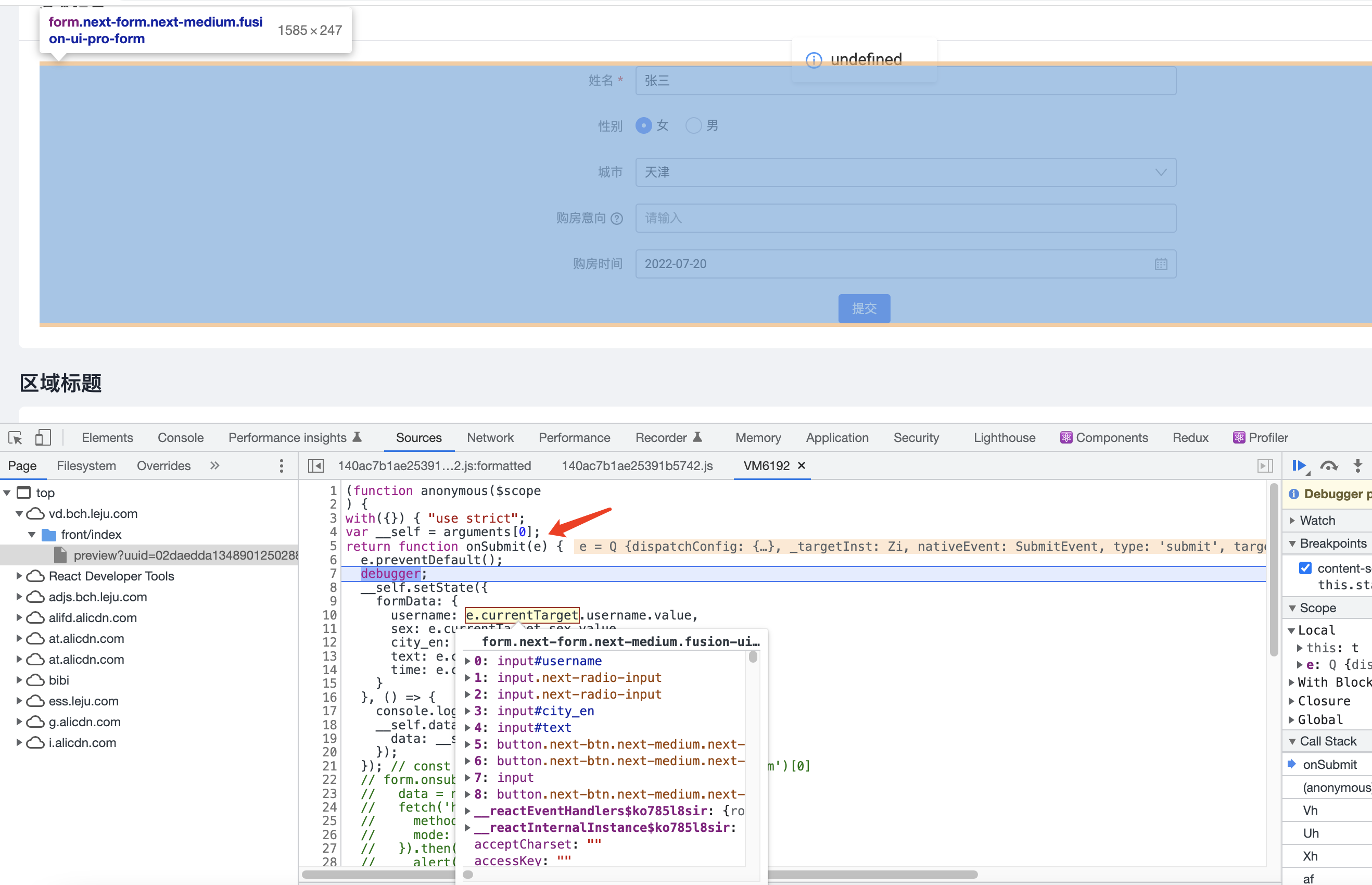Click the info icon in undefined toast
The height and width of the screenshot is (885, 1372).
[814, 60]
